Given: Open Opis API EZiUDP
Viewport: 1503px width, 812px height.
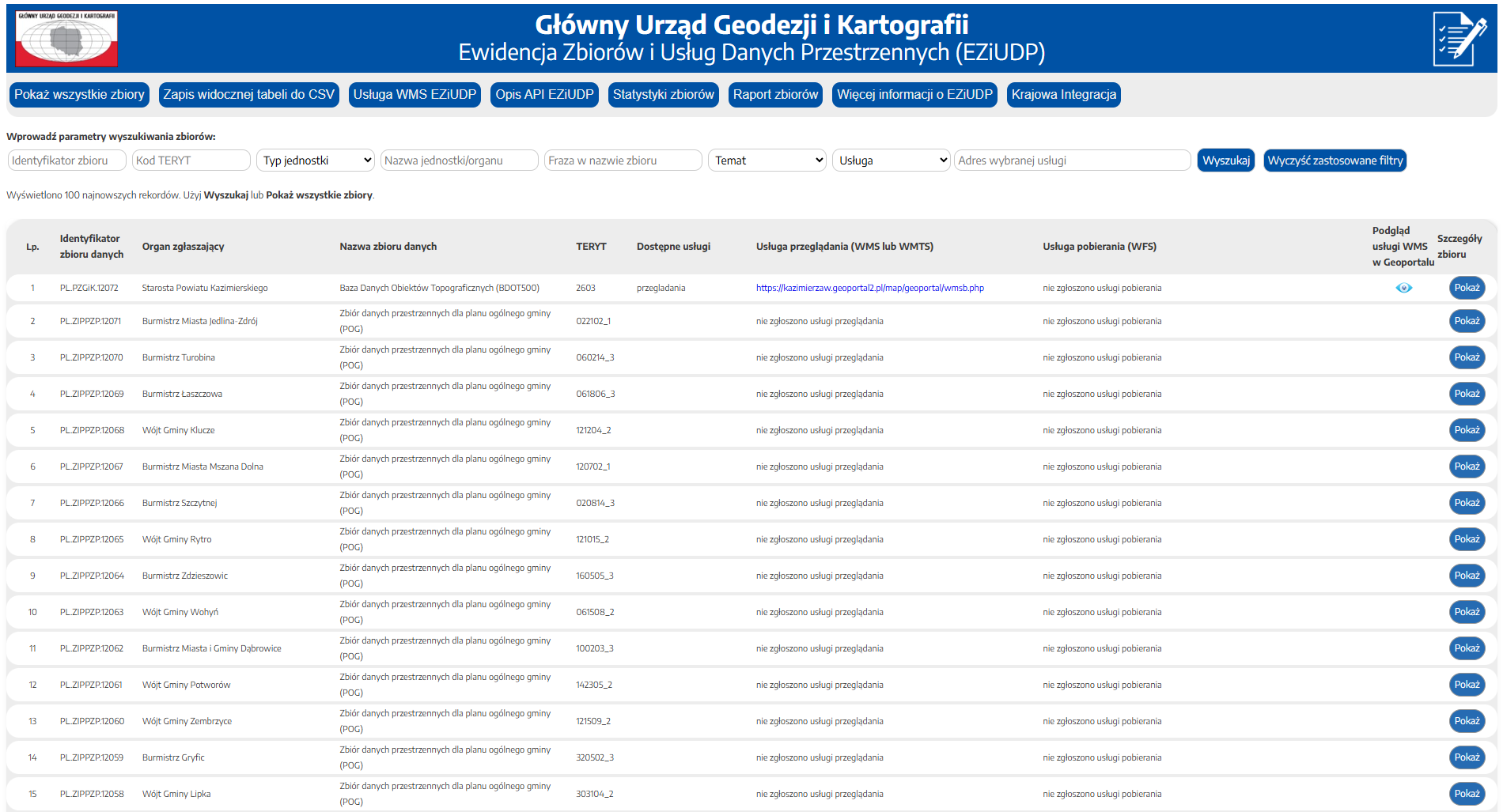Looking at the screenshot, I should [544, 95].
